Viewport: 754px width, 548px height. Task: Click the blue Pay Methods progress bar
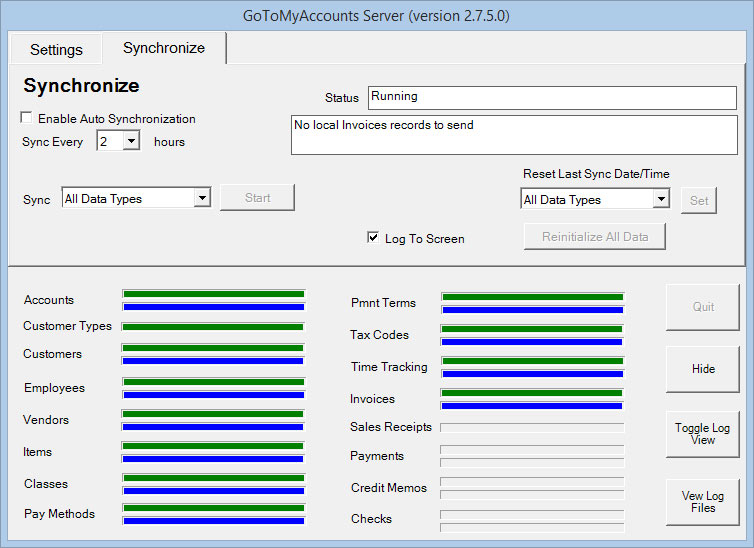[214, 521]
